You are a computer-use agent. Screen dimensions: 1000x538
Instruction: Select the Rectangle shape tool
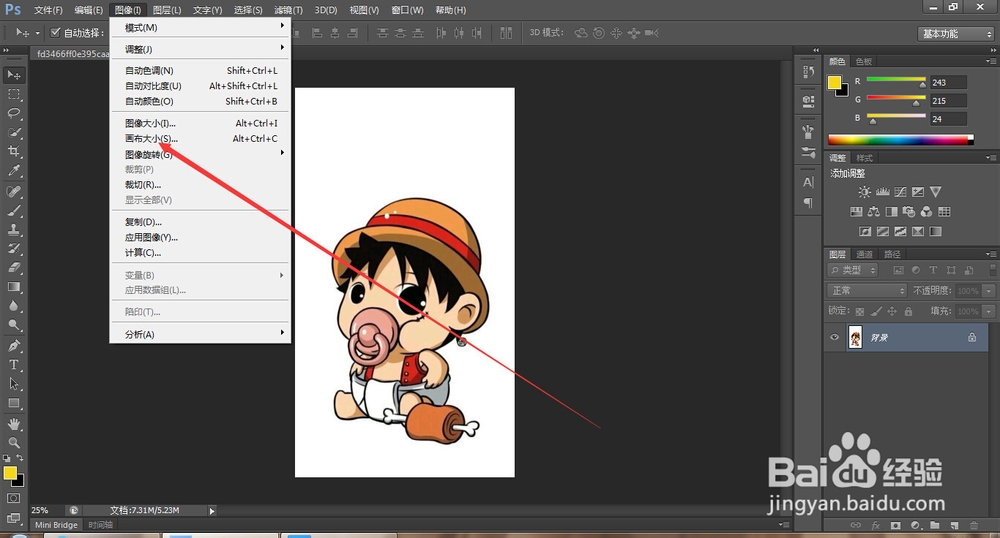13,404
